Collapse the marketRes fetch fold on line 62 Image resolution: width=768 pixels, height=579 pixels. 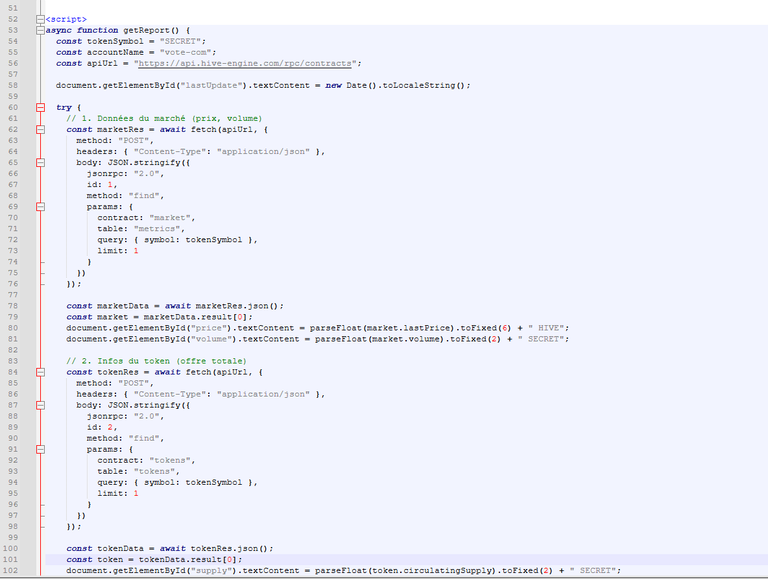[x=40, y=130]
